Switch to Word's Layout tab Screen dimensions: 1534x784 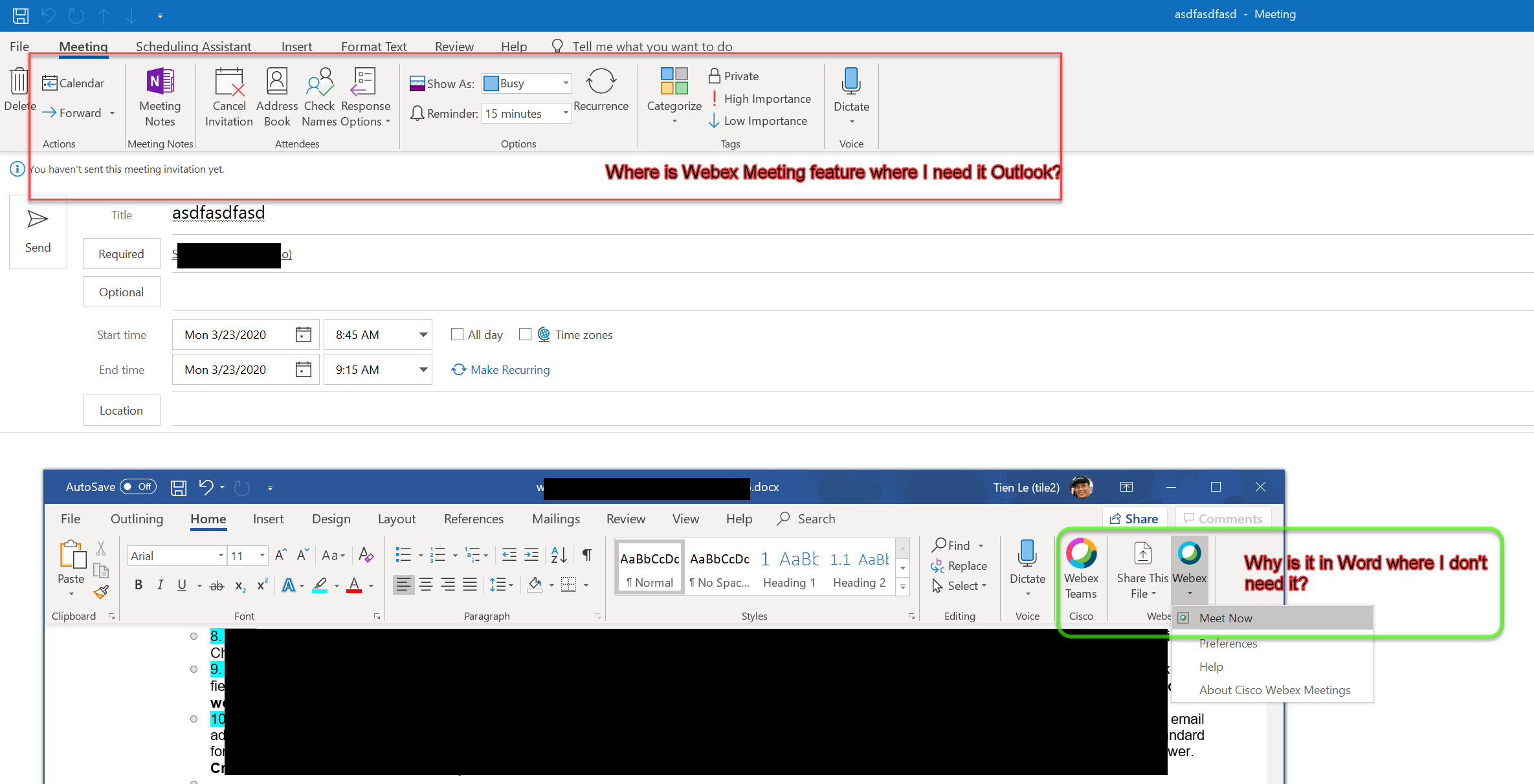pyautogui.click(x=397, y=519)
